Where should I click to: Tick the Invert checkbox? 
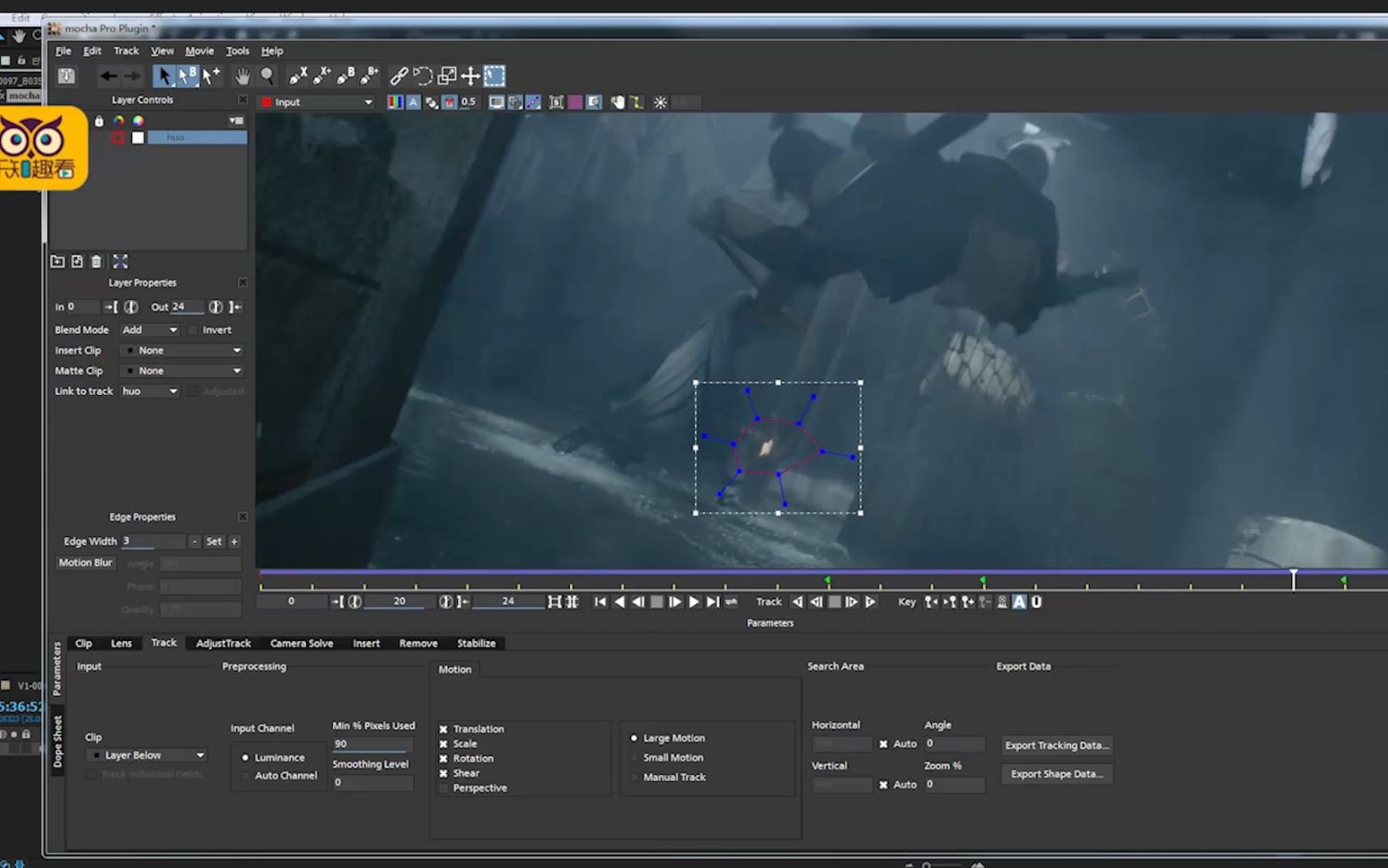click(193, 330)
